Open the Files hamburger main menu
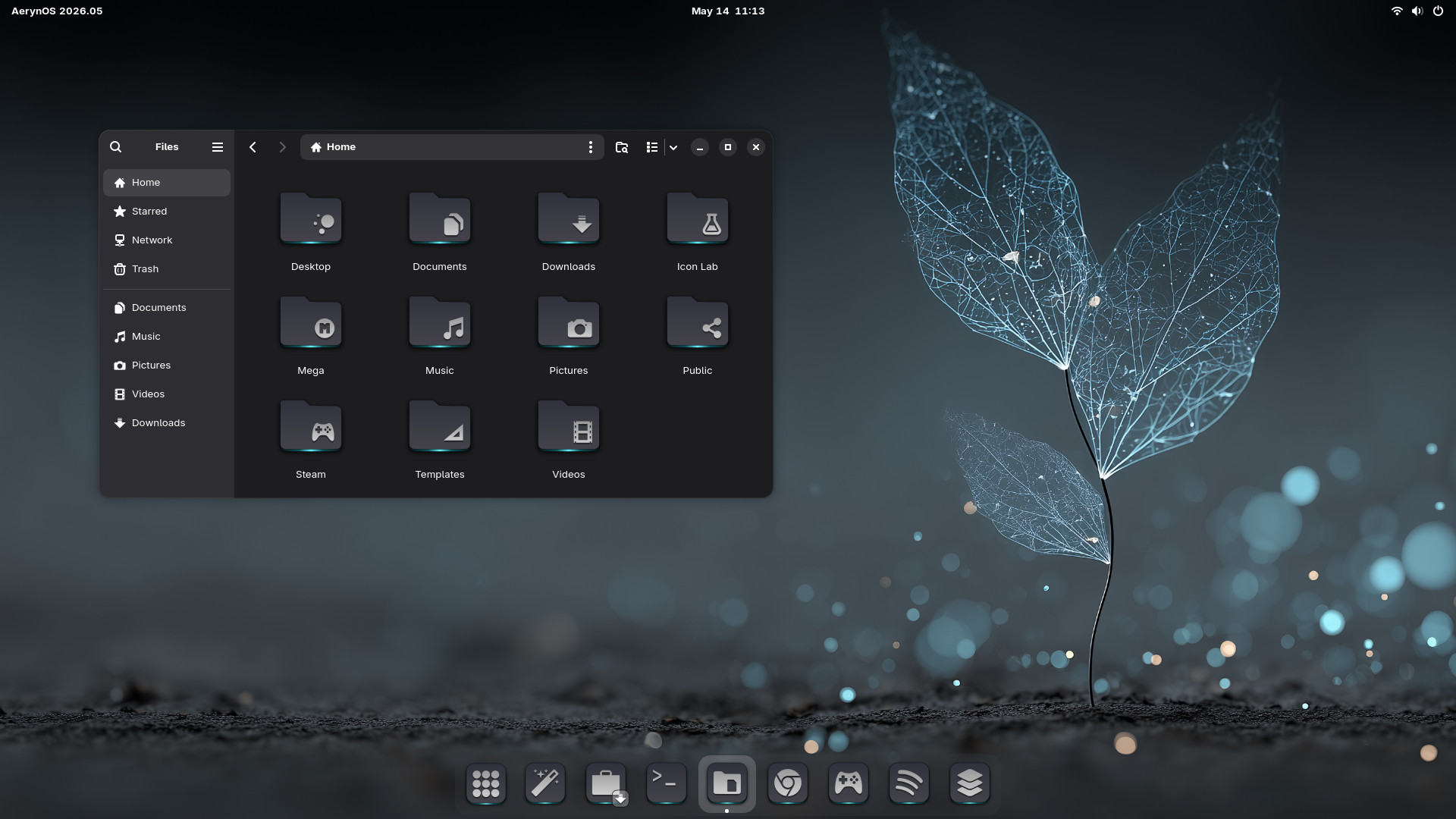This screenshot has height=819, width=1456. pyautogui.click(x=218, y=147)
